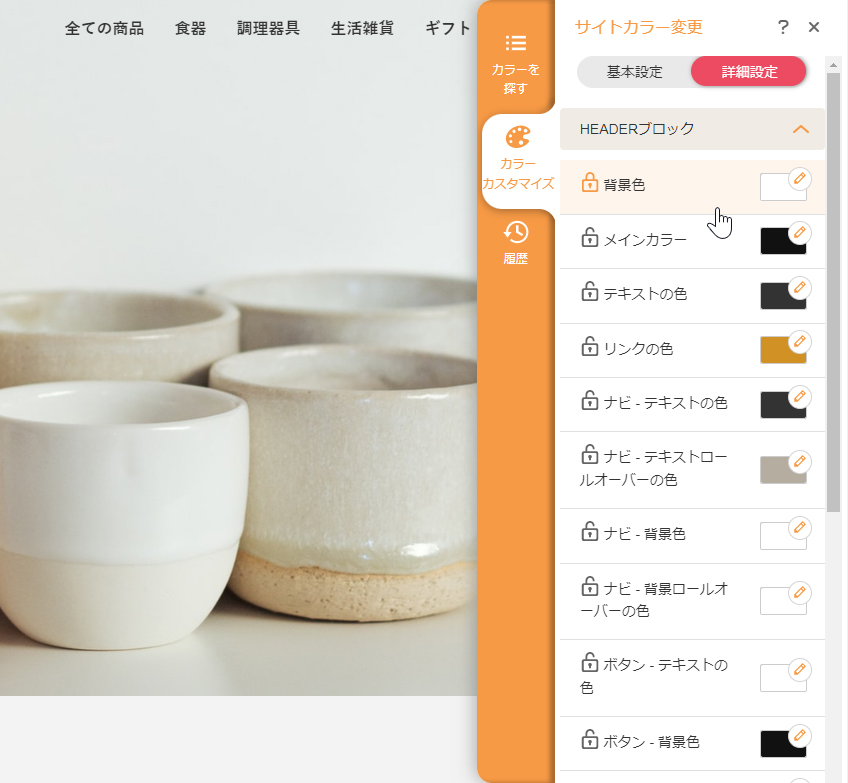Toggle lock for ナビ - 背景色

(589, 531)
